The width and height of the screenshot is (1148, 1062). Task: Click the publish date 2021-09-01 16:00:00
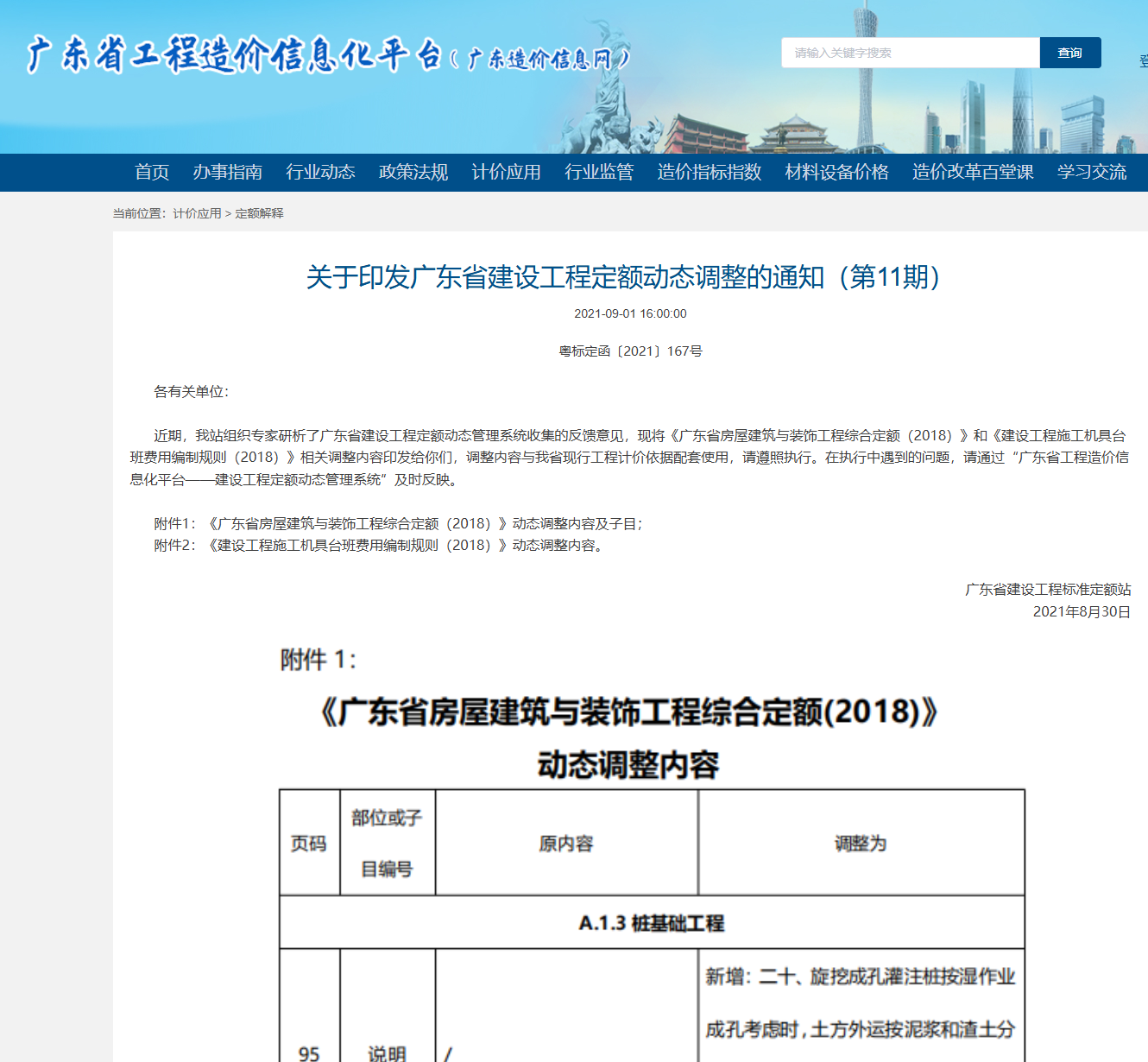click(x=630, y=313)
